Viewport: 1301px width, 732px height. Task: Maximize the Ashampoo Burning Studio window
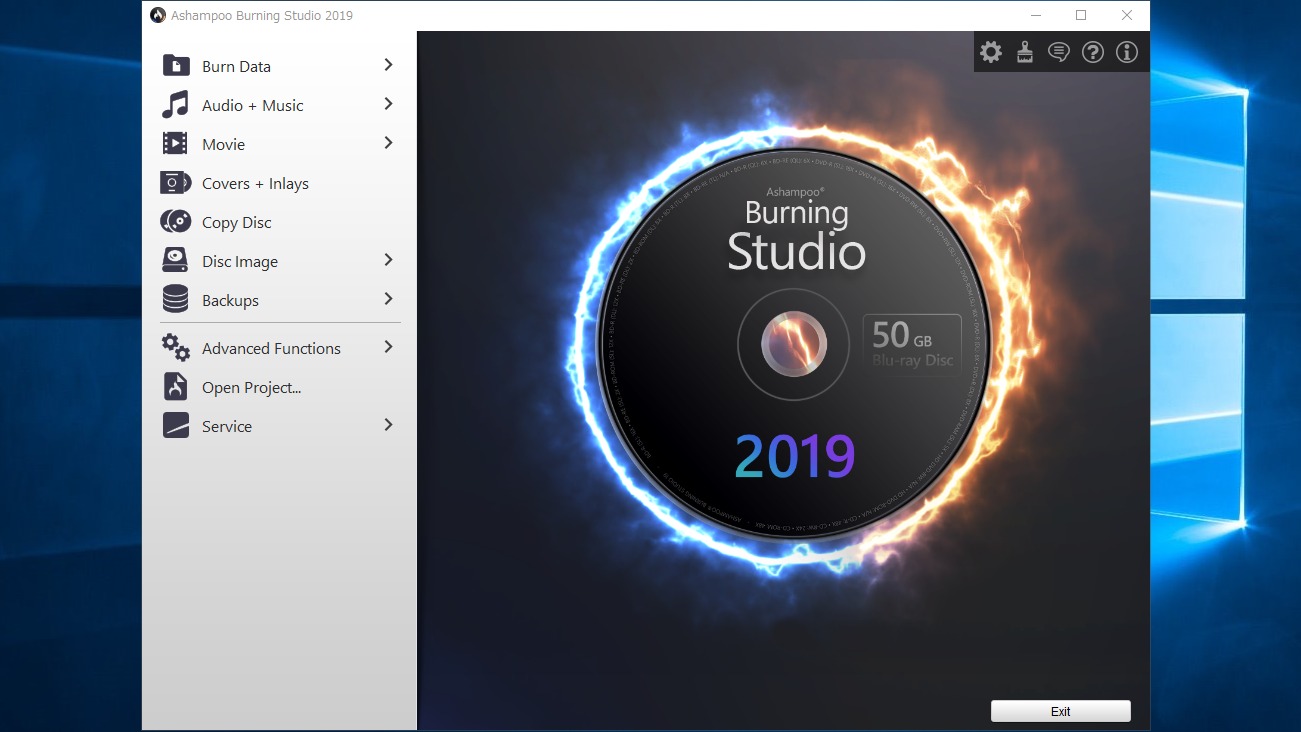pyautogui.click(x=1081, y=15)
